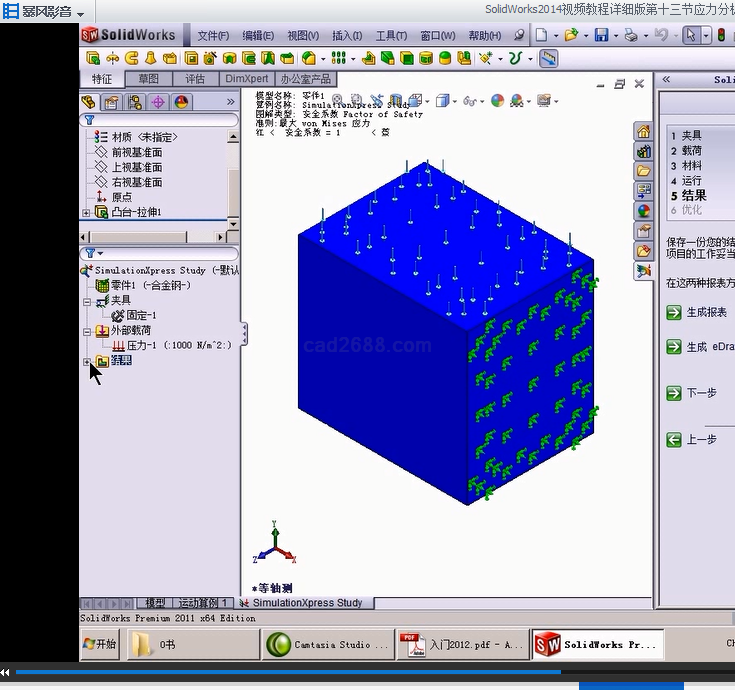Screen dimensions: 735x690
Task: Collapse the 外部载荷 external loads node
Action: coord(87,331)
